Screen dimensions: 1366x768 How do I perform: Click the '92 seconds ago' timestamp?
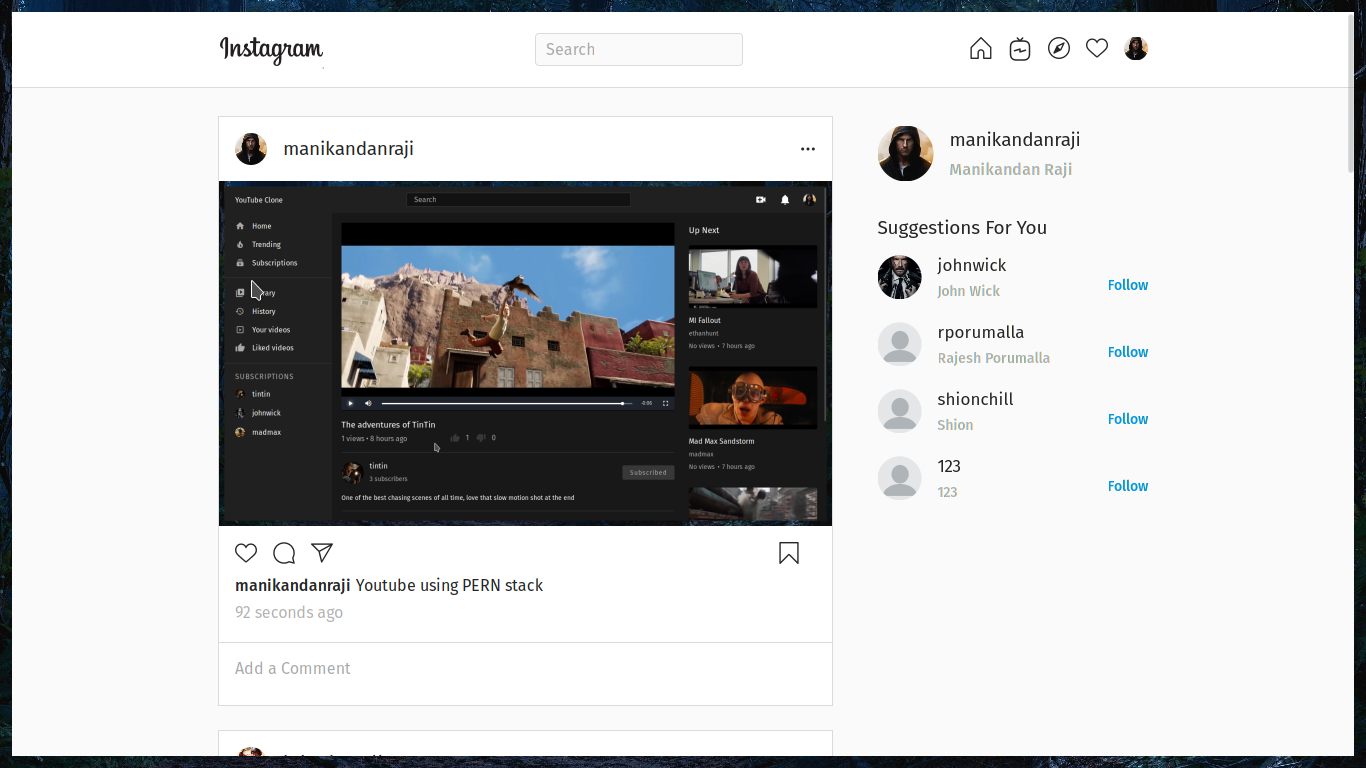tap(289, 612)
